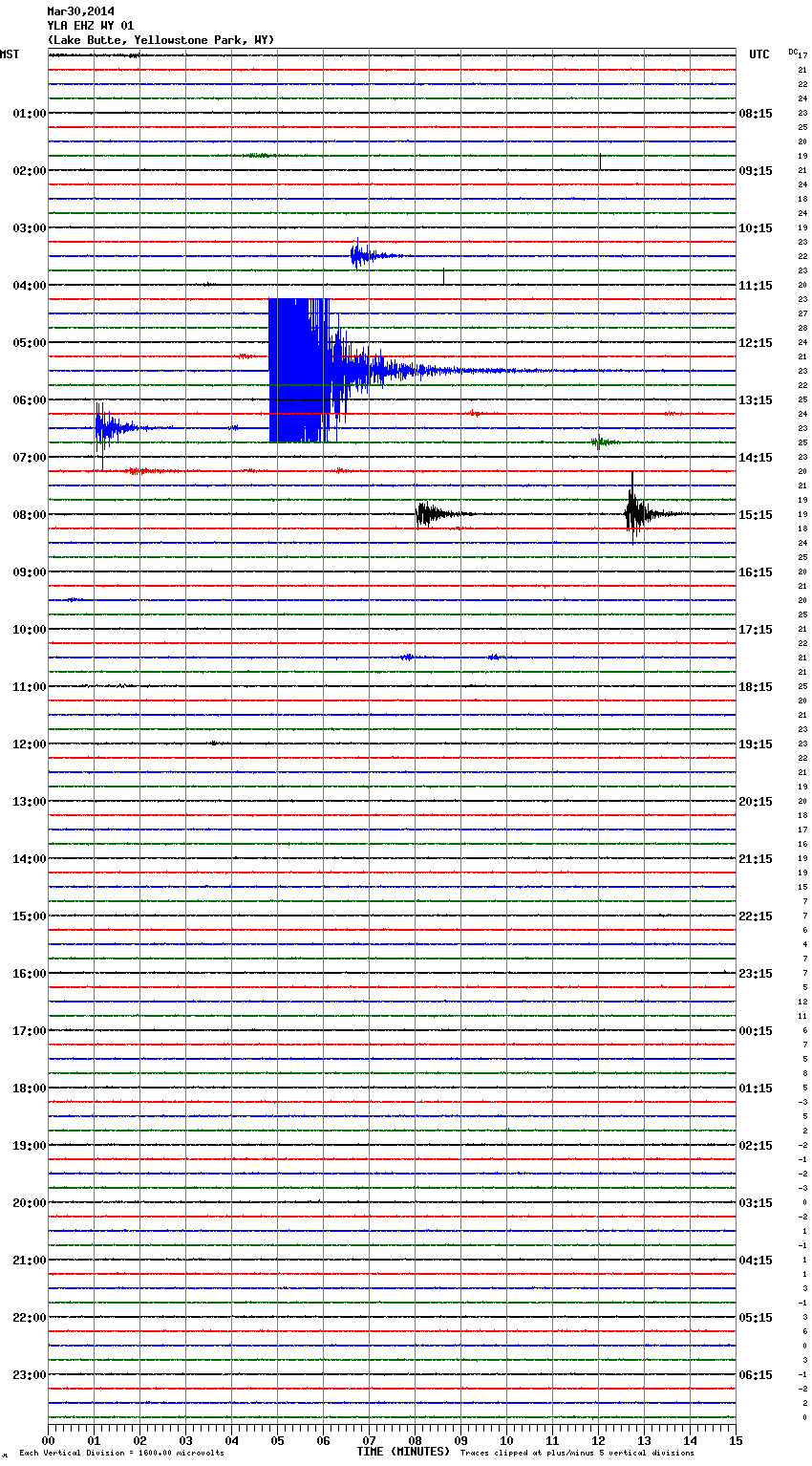The image size is (812, 1466).
Task: Select the 08:00 MST hour label
Action: pos(30,515)
